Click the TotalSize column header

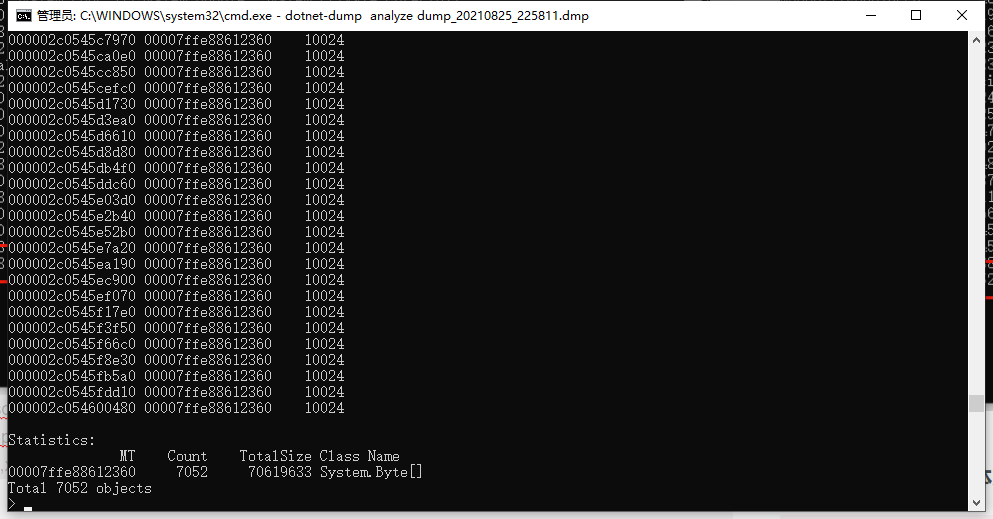click(x=275, y=456)
